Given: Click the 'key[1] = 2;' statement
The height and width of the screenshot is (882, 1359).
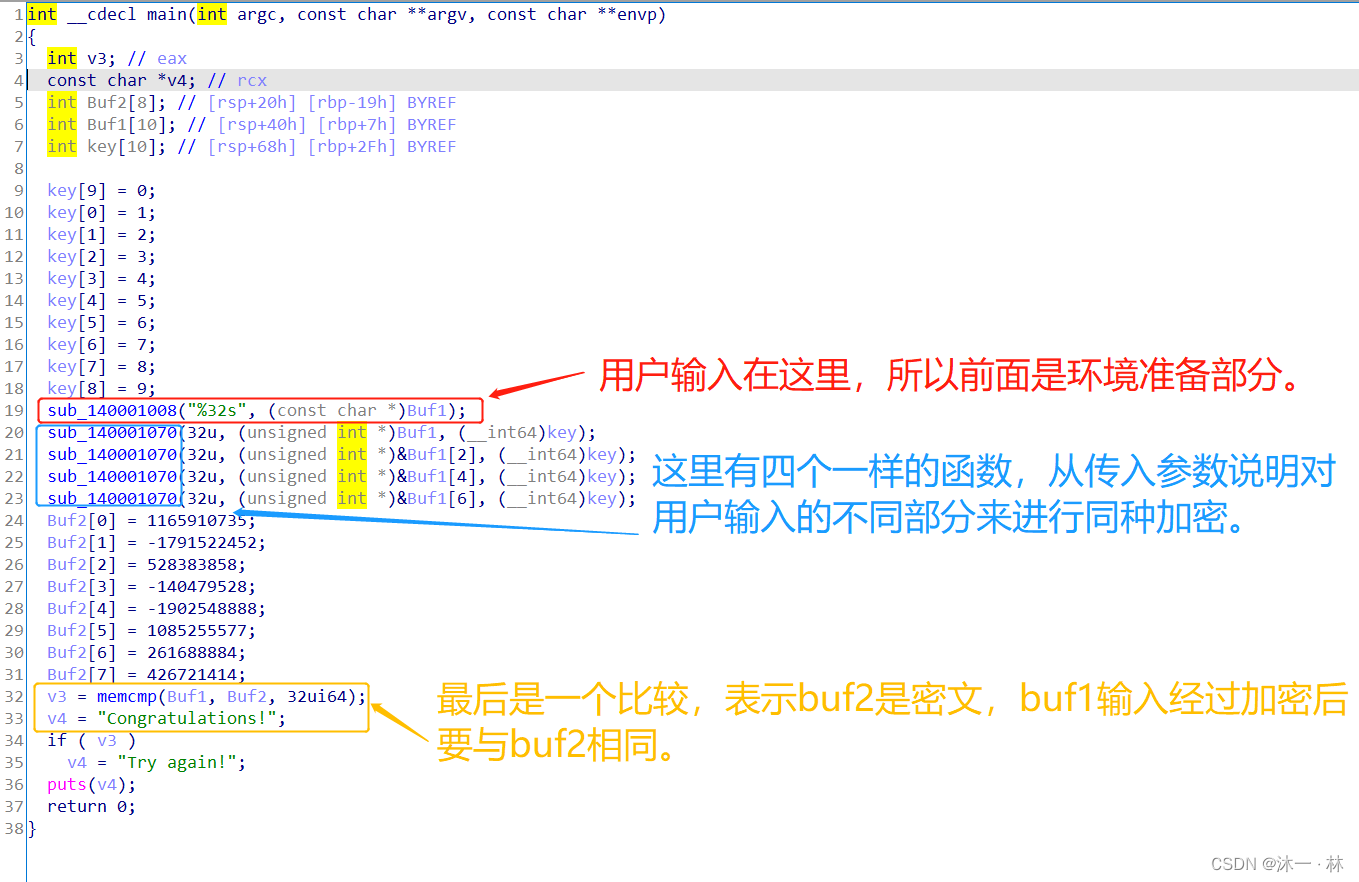Looking at the screenshot, I should [102, 234].
